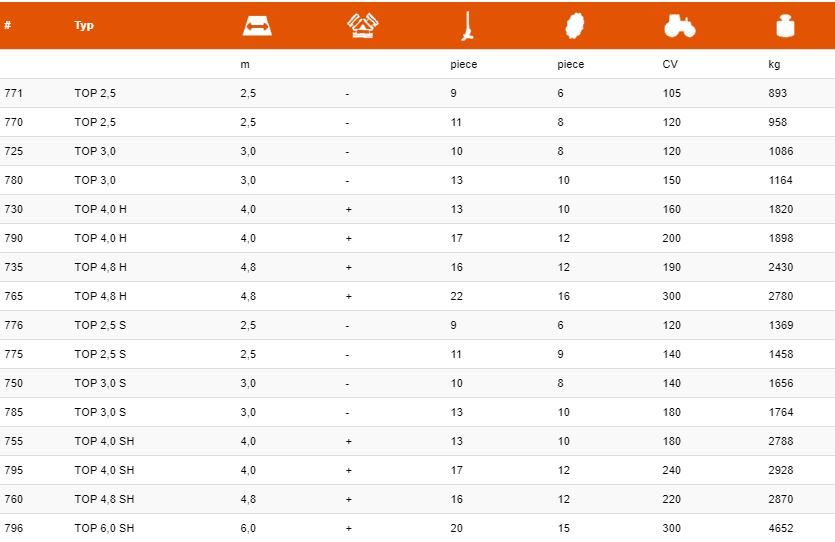The image size is (835, 542).
Task: Click the plus sign in row 790
Action: tap(348, 238)
